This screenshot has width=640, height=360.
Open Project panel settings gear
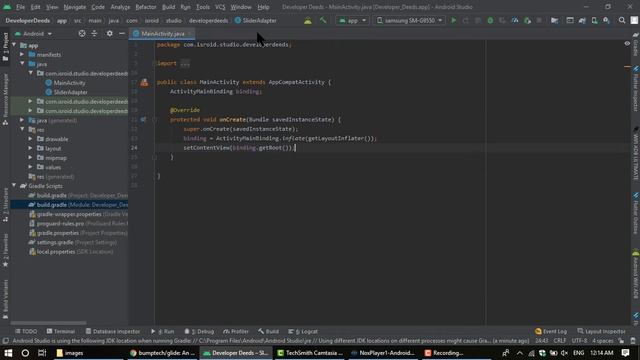(x=109, y=33)
